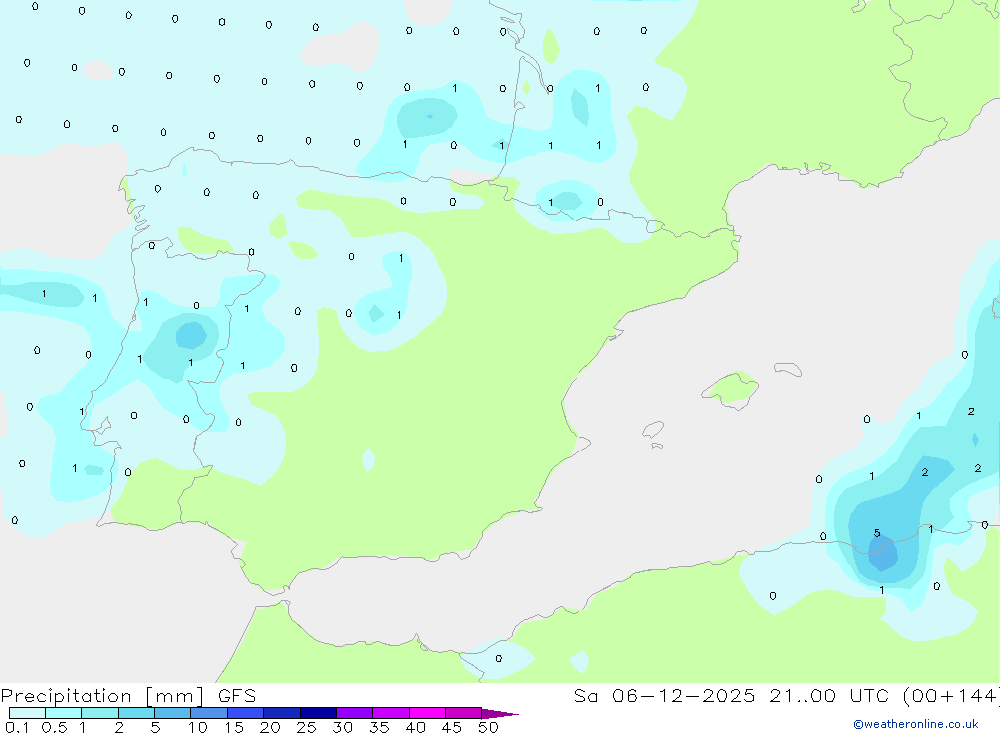Click the '(00+144)' forecast hour text
Image resolution: width=1000 pixels, height=733 pixels.
(951, 695)
